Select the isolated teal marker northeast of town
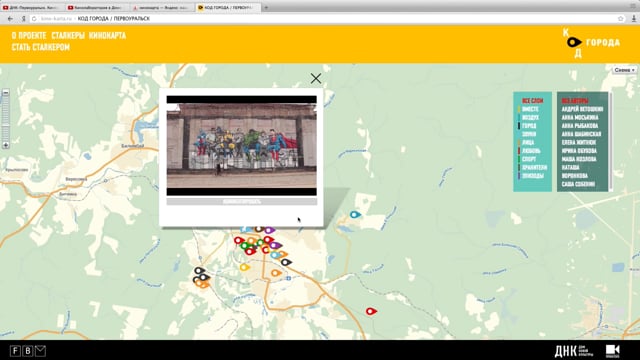Screen dimensions: 640x360 point(355,214)
